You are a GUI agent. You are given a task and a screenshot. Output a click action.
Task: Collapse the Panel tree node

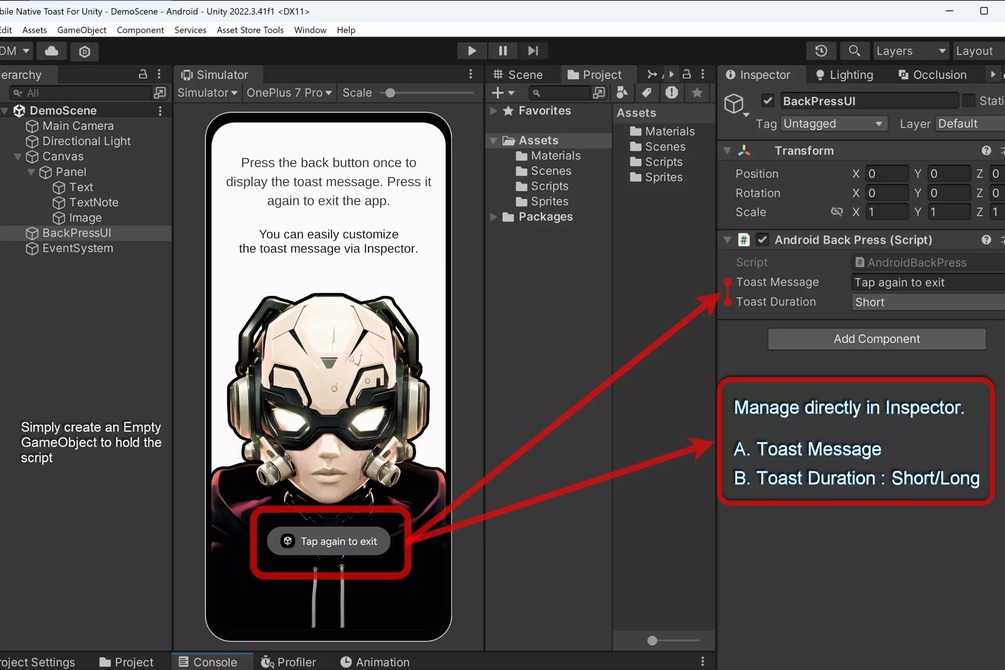tap(31, 172)
